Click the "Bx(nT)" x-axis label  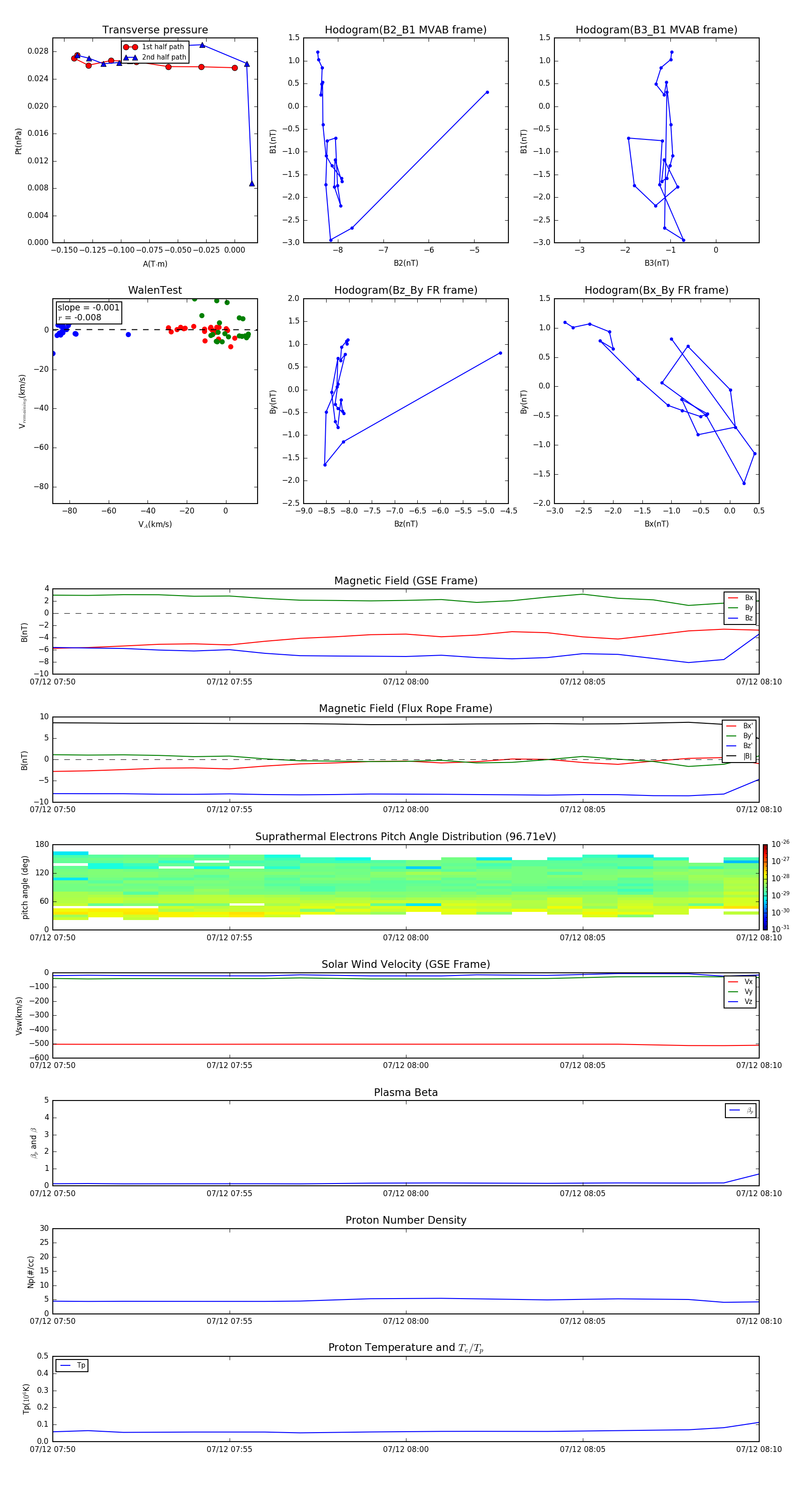click(656, 524)
